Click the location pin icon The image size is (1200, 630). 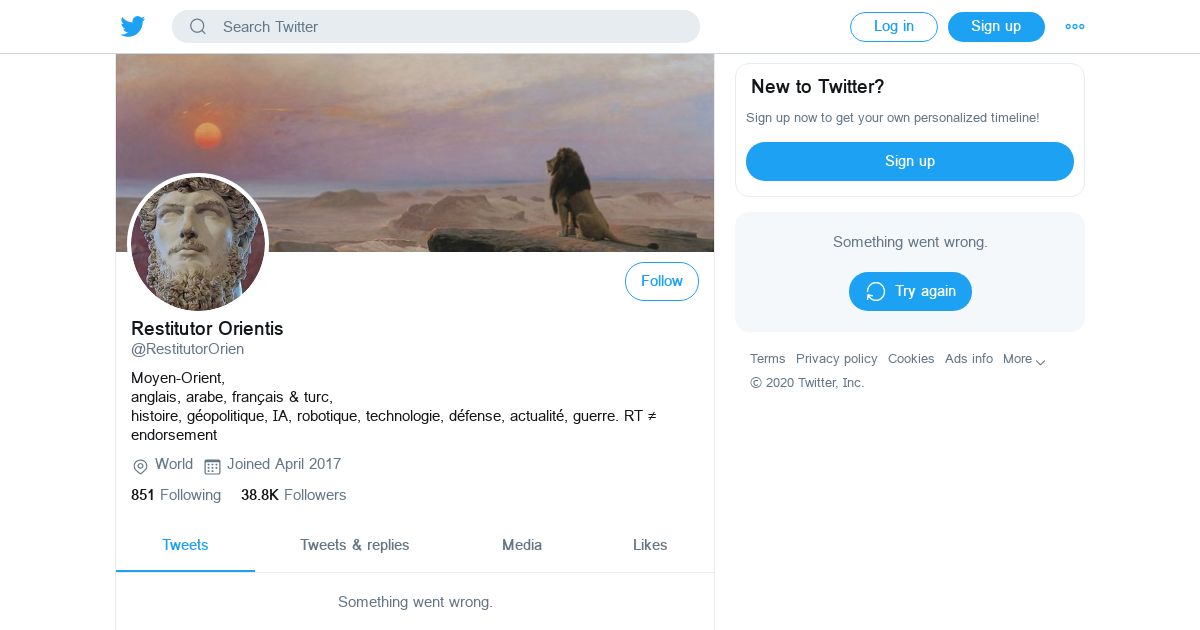[140, 466]
